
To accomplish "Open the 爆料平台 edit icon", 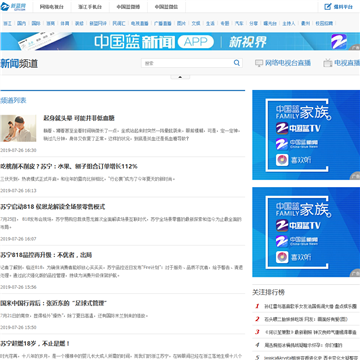I will point(328,6).
